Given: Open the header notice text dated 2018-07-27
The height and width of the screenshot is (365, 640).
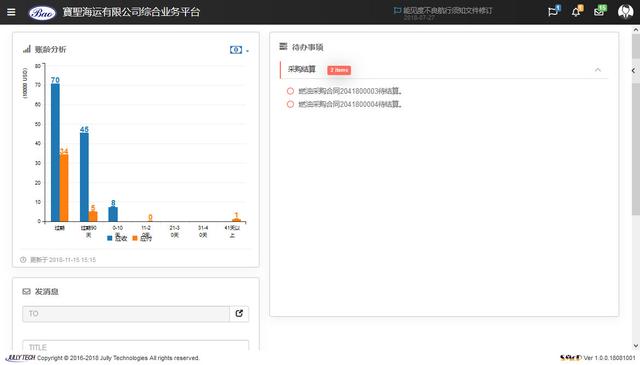Looking at the screenshot, I should coord(448,11).
